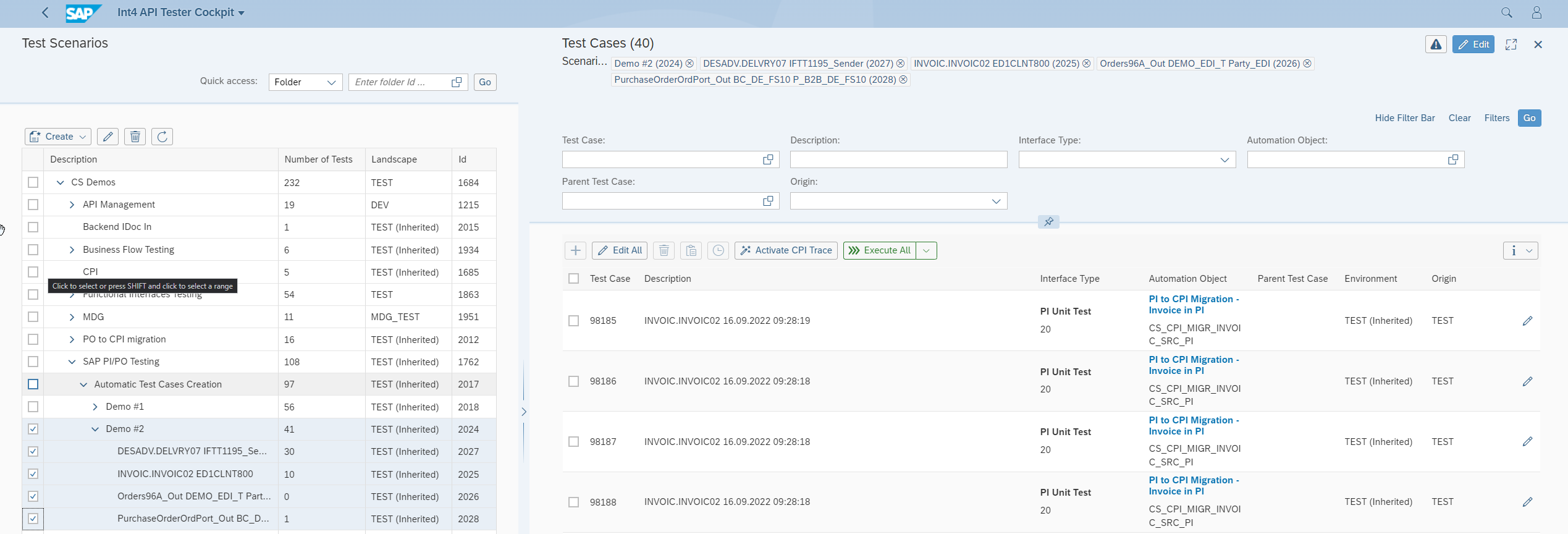Collapse the SAP PI/PO Testing folder
Image resolution: width=1568 pixels, height=534 pixels.
[72, 362]
